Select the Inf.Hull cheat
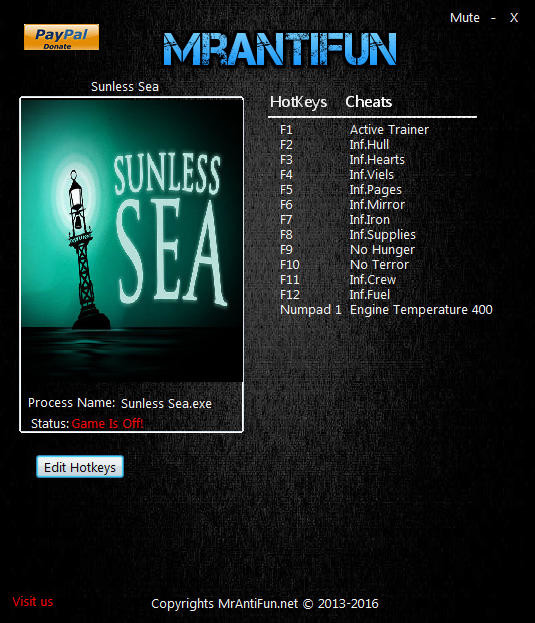Image resolution: width=535 pixels, height=623 pixels. pyautogui.click(x=369, y=145)
